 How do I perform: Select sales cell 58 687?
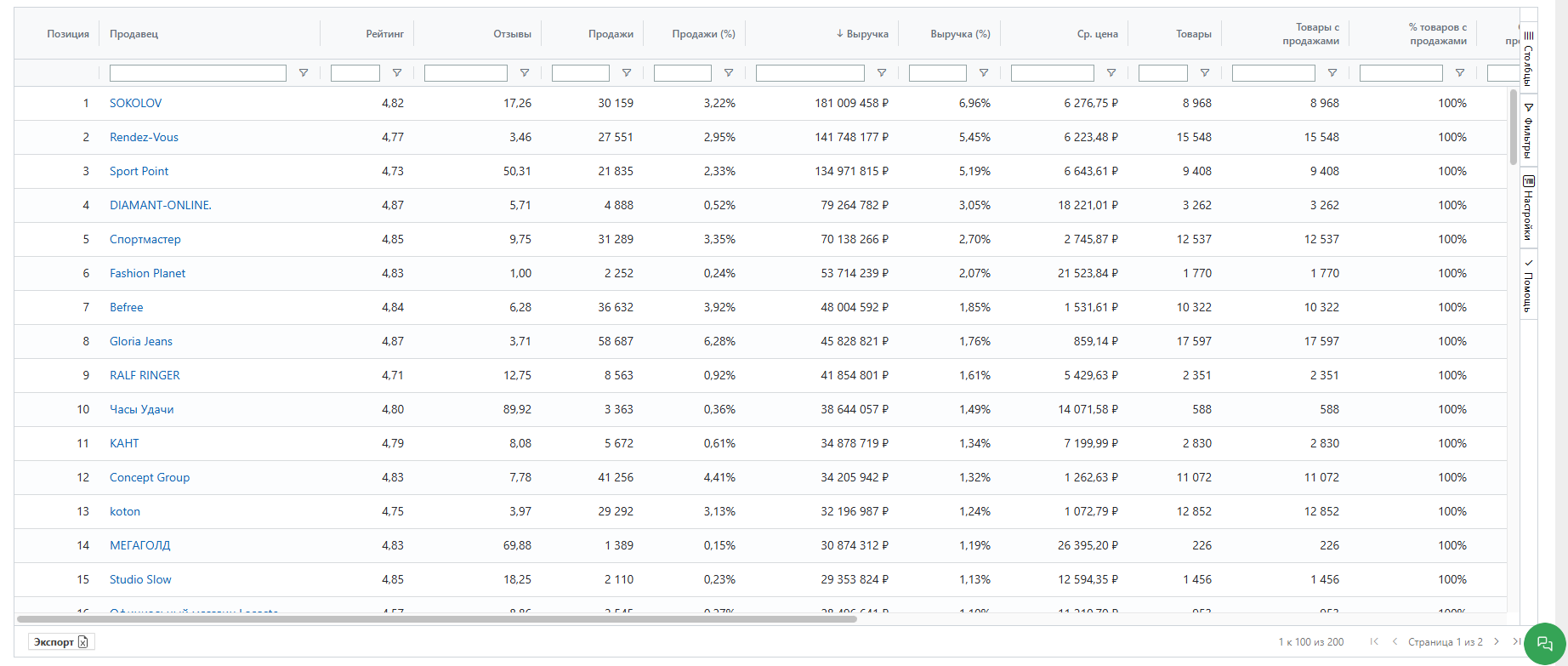[616, 341]
